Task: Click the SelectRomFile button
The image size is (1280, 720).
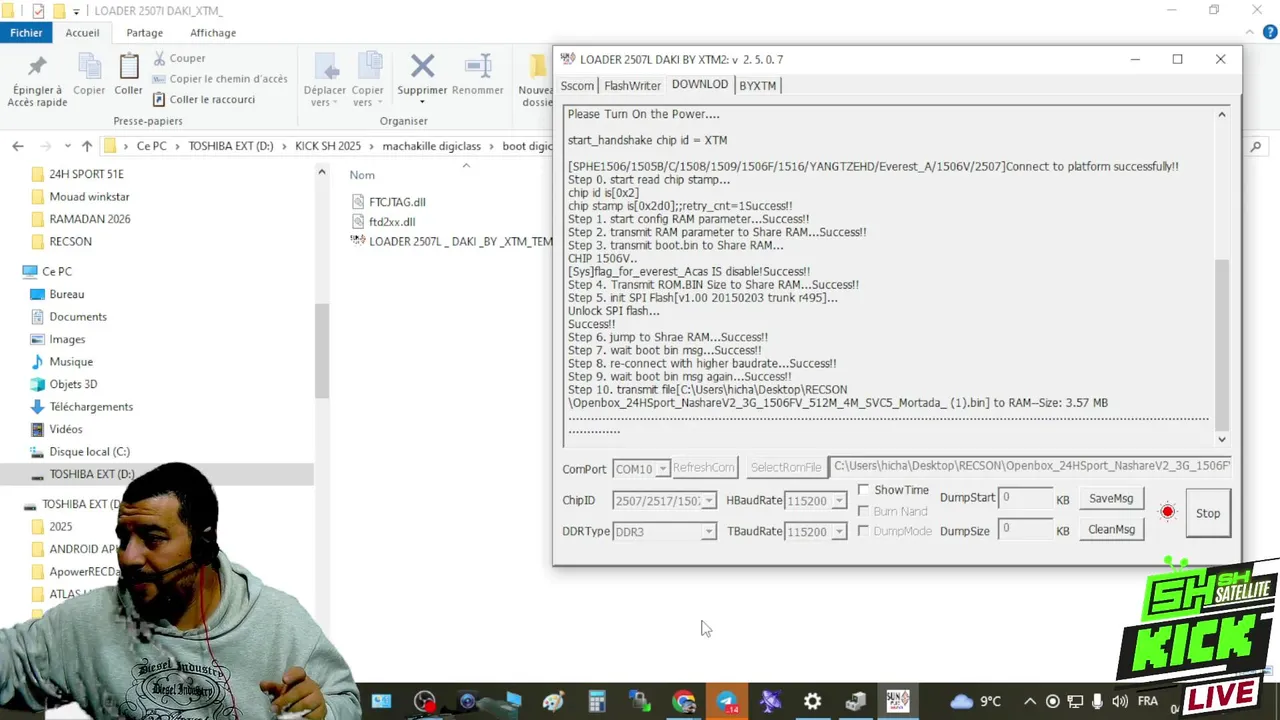Action: (x=786, y=467)
